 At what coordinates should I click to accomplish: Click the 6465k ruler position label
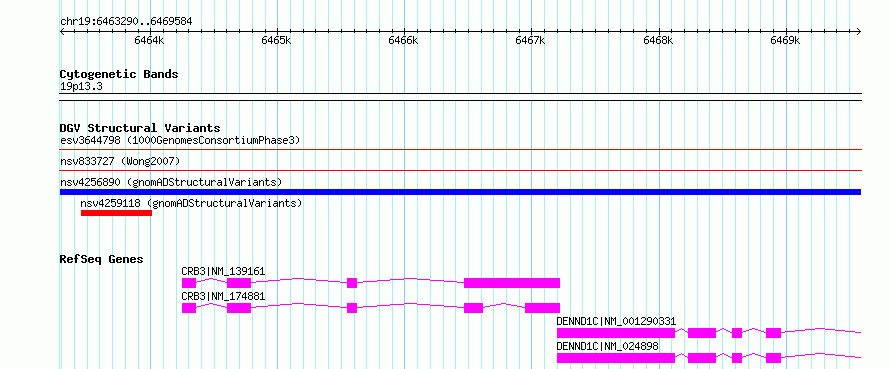coord(276,40)
